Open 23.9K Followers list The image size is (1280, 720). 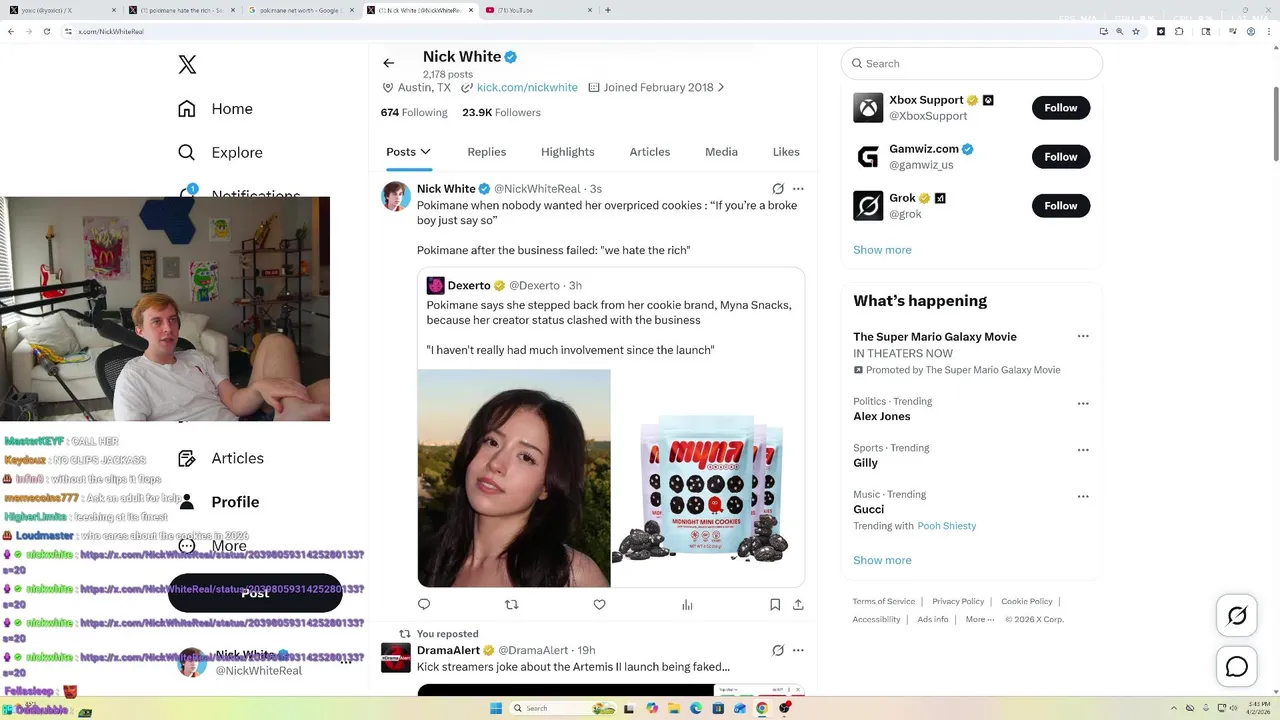pyautogui.click(x=501, y=113)
